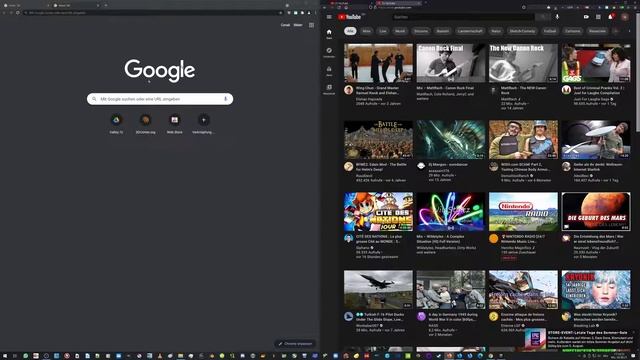Open the Web Store shortcut tile
640x360 pixels.
(174, 123)
